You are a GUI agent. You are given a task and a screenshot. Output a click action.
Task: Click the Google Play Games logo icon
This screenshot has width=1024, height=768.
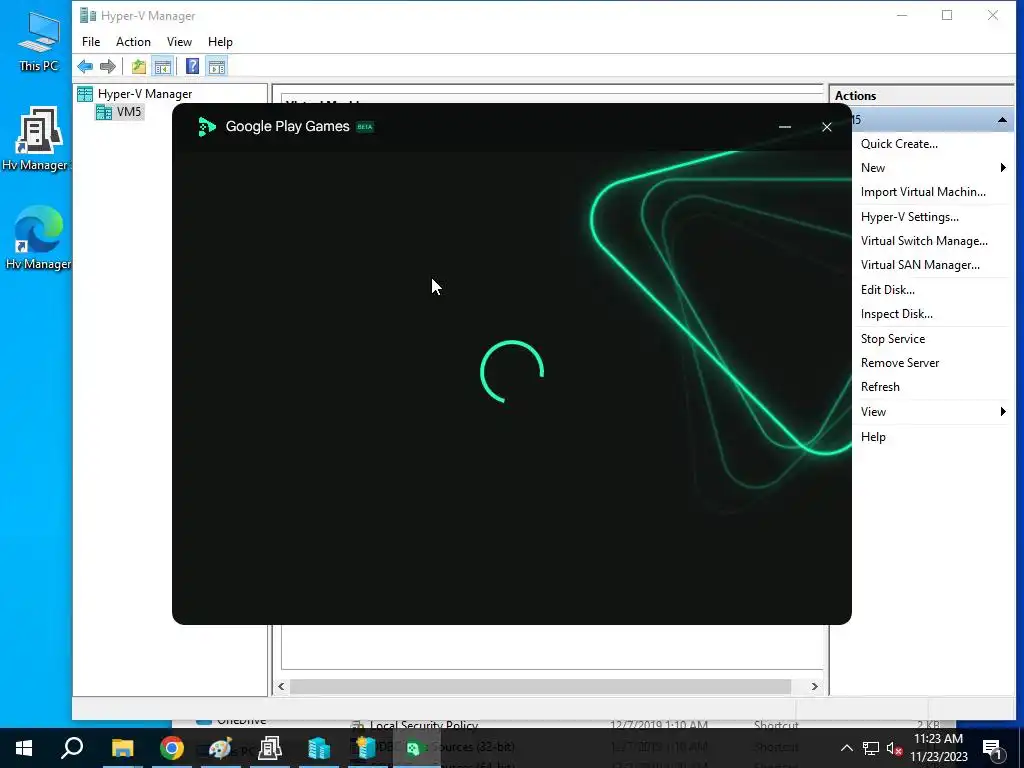pyautogui.click(x=206, y=127)
